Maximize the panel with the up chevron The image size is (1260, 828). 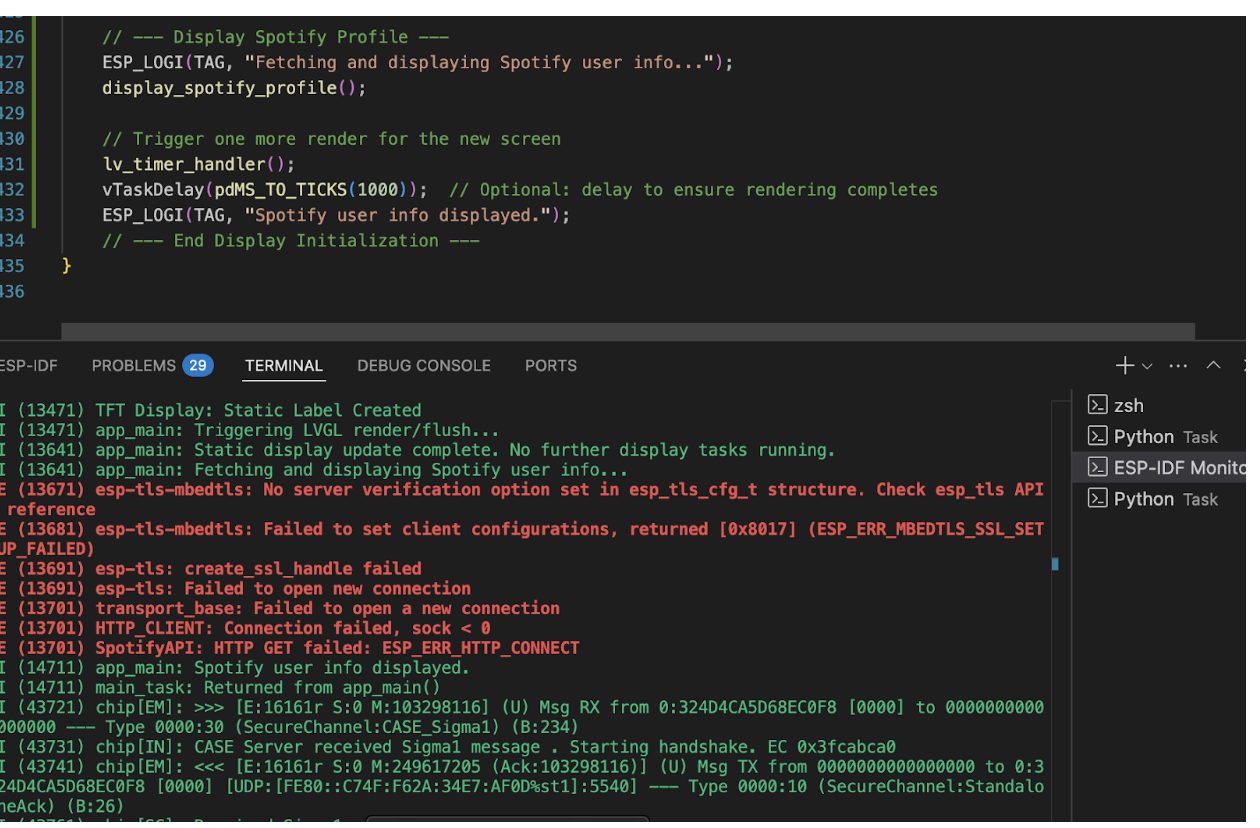pos(1213,366)
